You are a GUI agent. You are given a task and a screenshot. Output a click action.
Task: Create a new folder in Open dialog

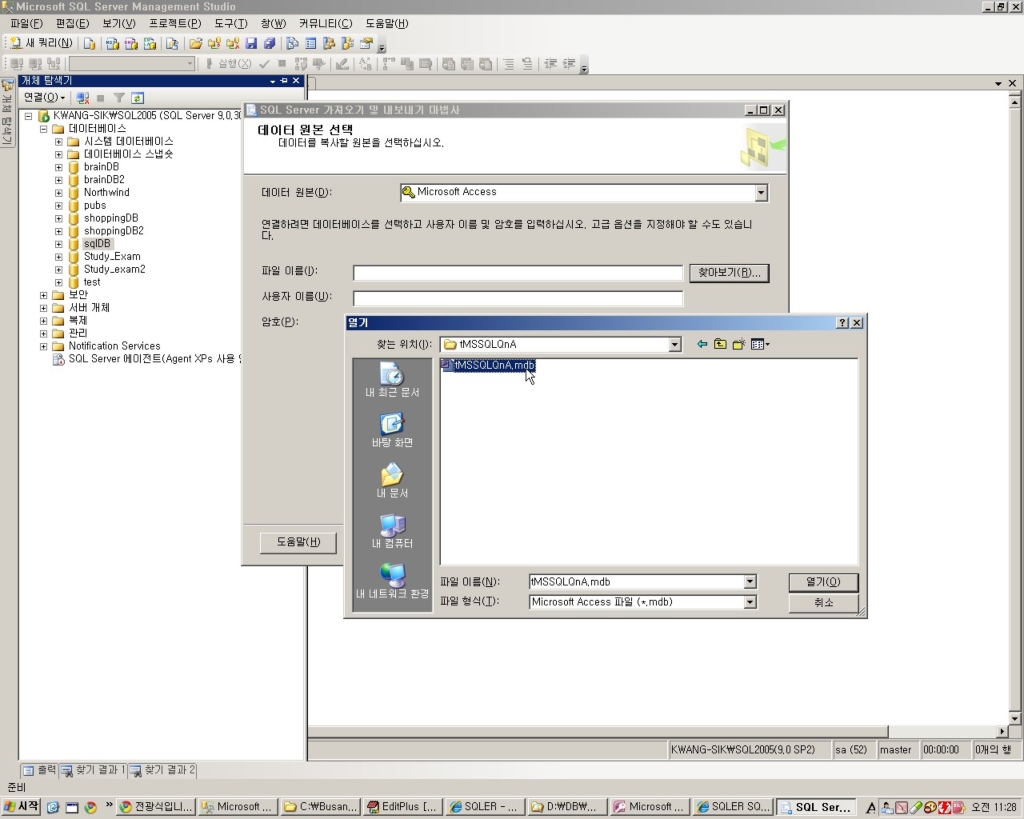click(x=739, y=344)
